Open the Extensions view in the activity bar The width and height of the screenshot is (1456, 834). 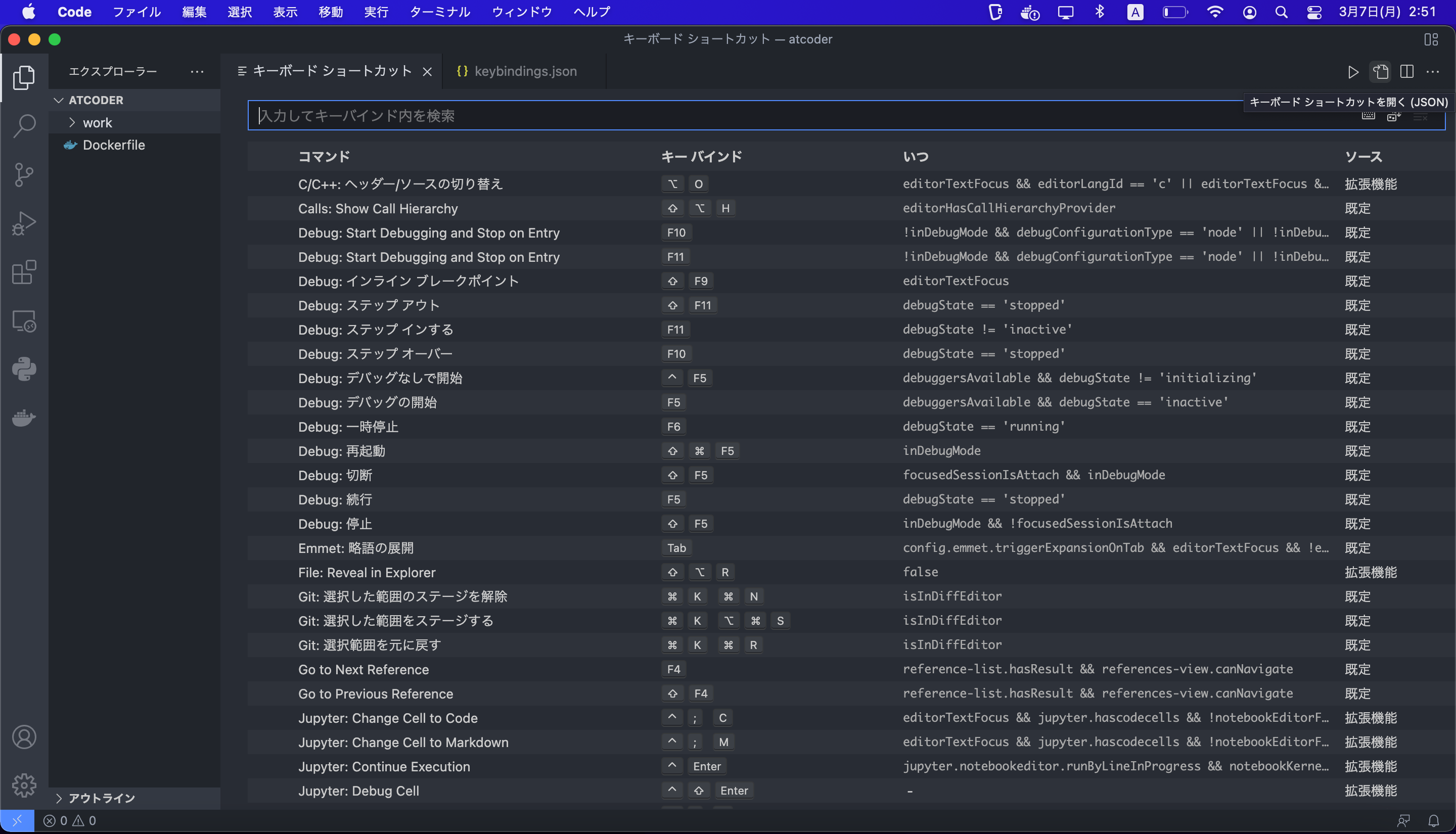(23, 272)
